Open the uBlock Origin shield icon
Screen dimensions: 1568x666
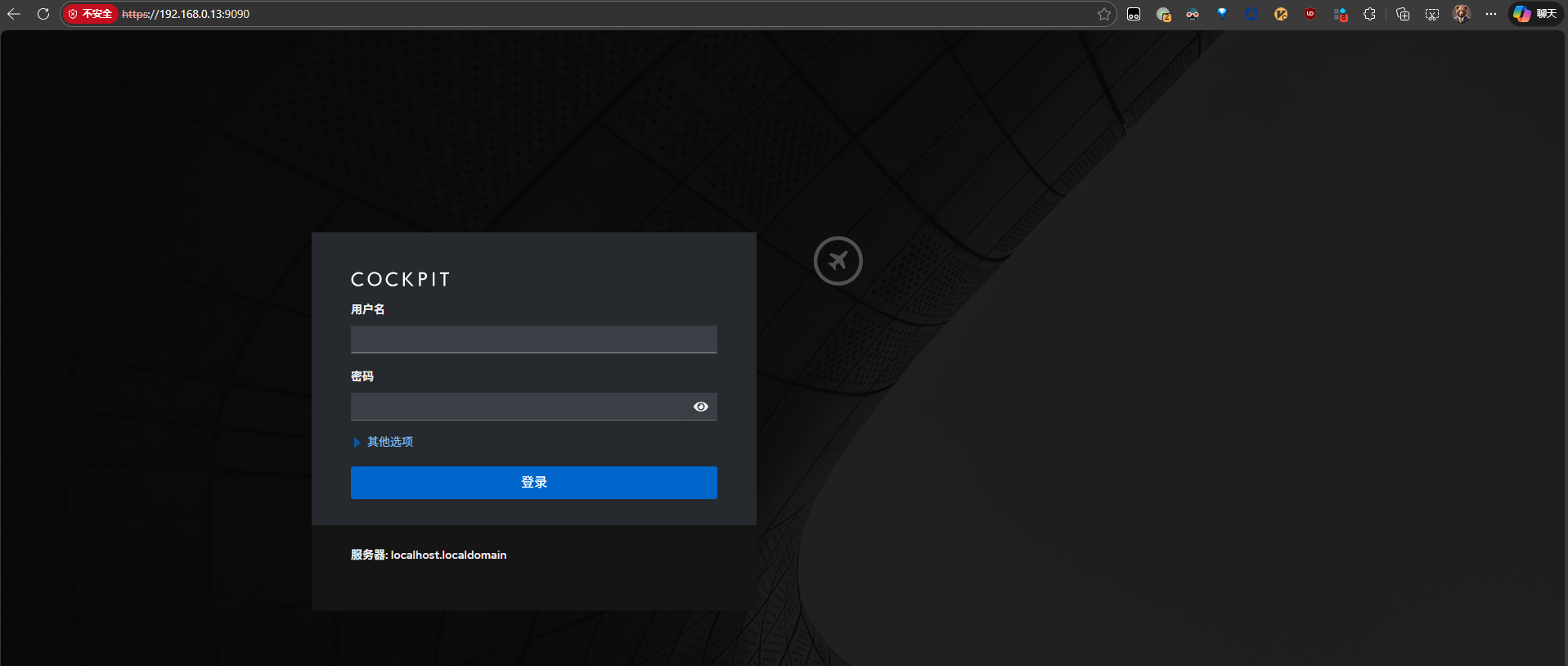[1310, 14]
